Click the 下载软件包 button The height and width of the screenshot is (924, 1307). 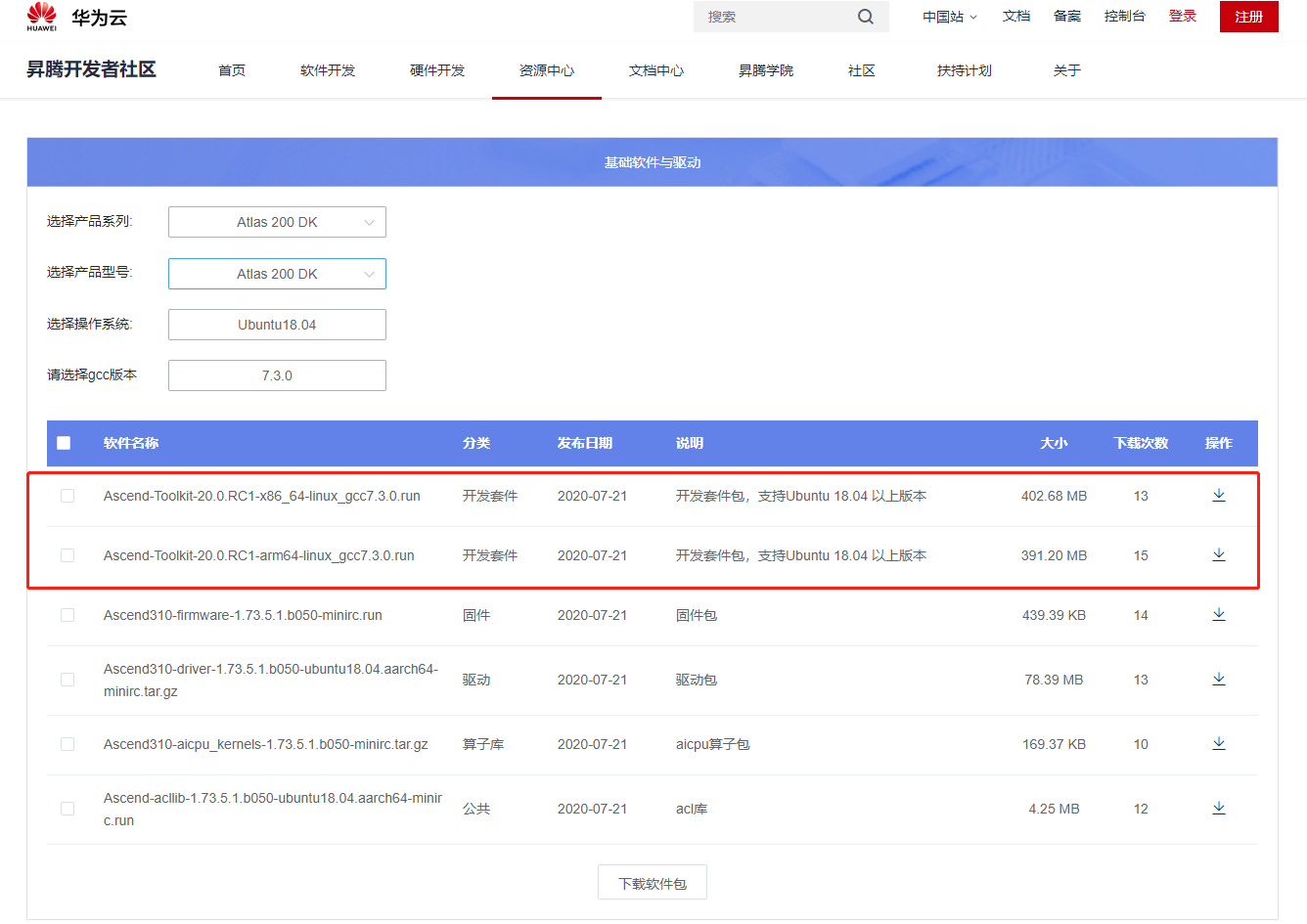point(653,882)
